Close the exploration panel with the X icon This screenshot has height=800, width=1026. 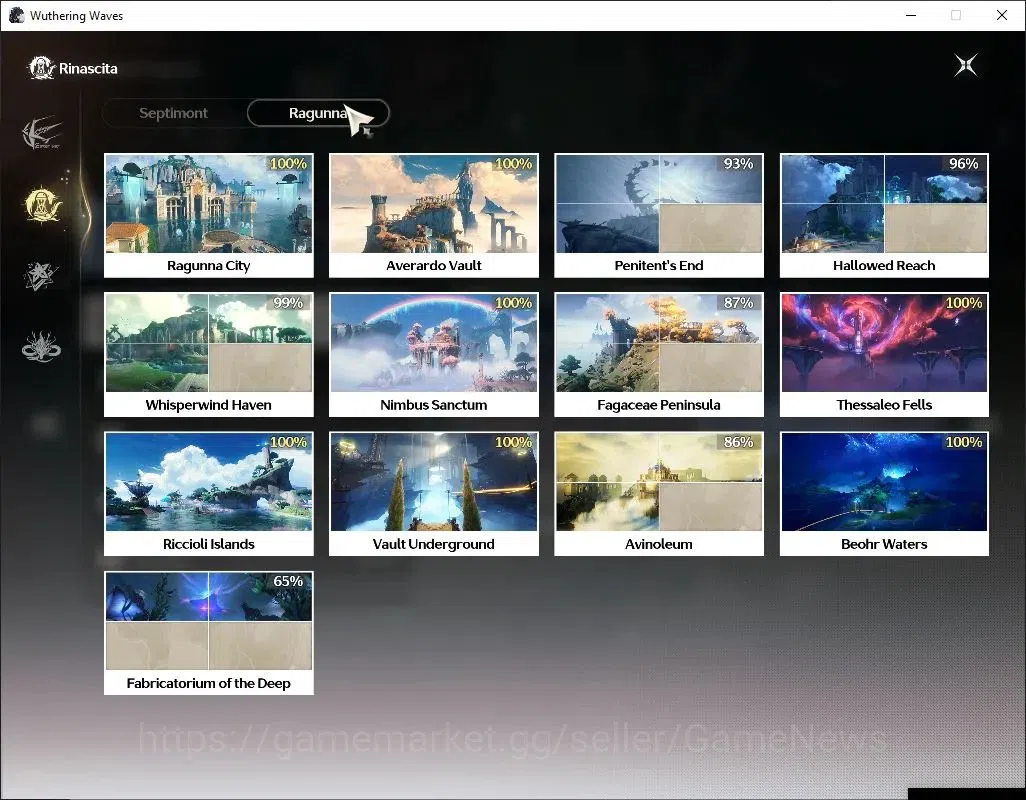(x=966, y=65)
